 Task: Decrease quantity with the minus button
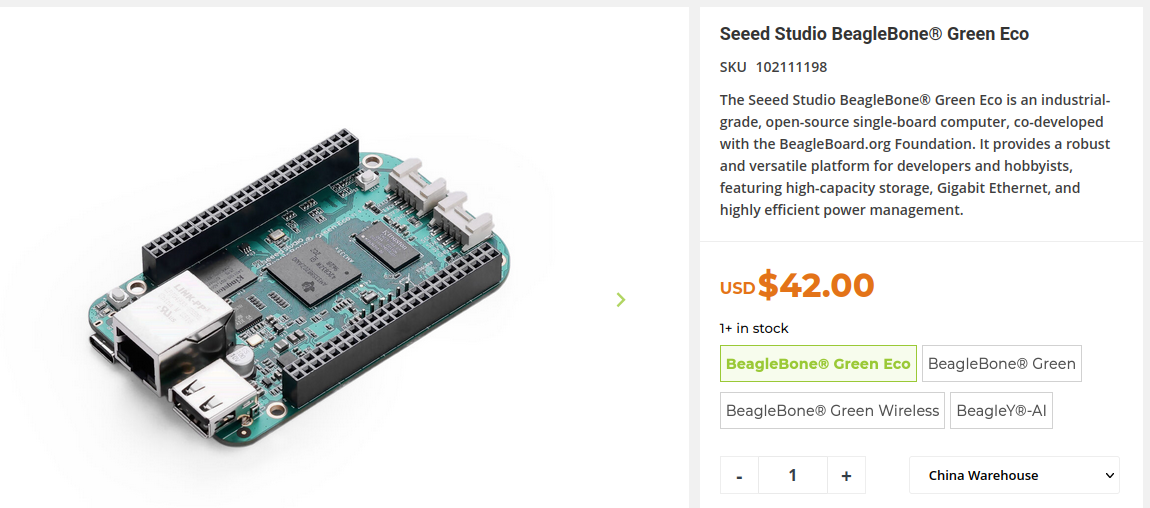click(x=739, y=475)
